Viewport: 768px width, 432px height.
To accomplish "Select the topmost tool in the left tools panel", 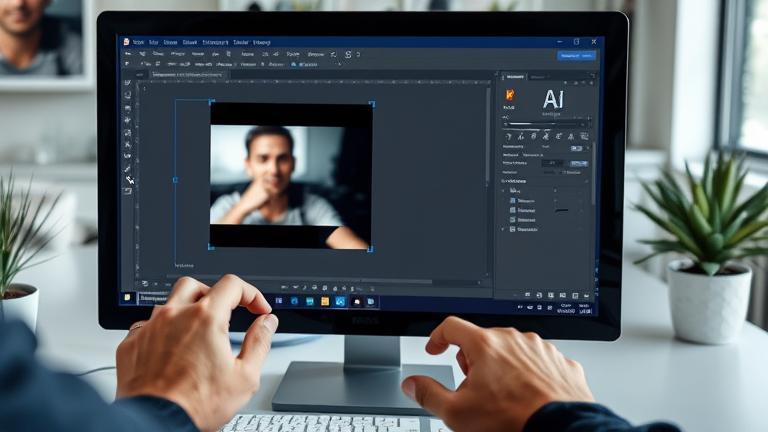I will (x=127, y=83).
